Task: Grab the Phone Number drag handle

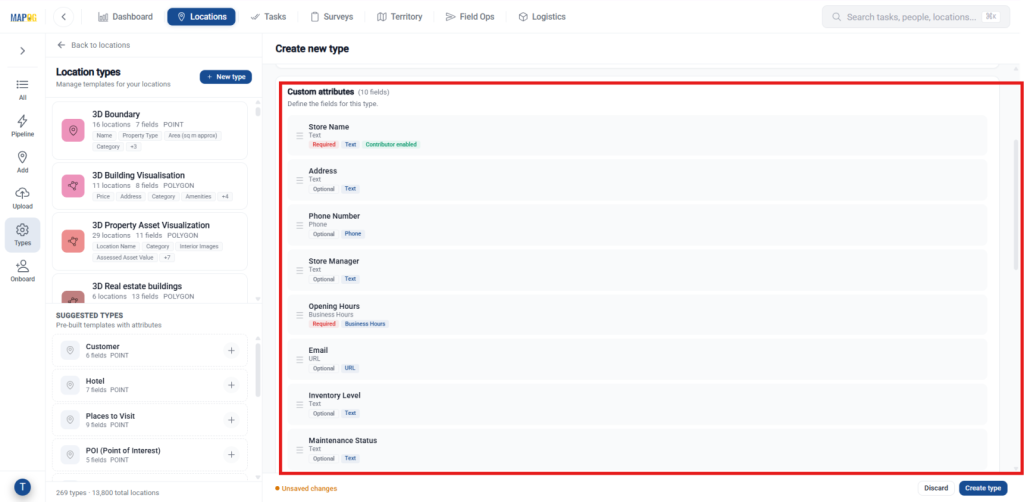Action: pyautogui.click(x=300, y=225)
